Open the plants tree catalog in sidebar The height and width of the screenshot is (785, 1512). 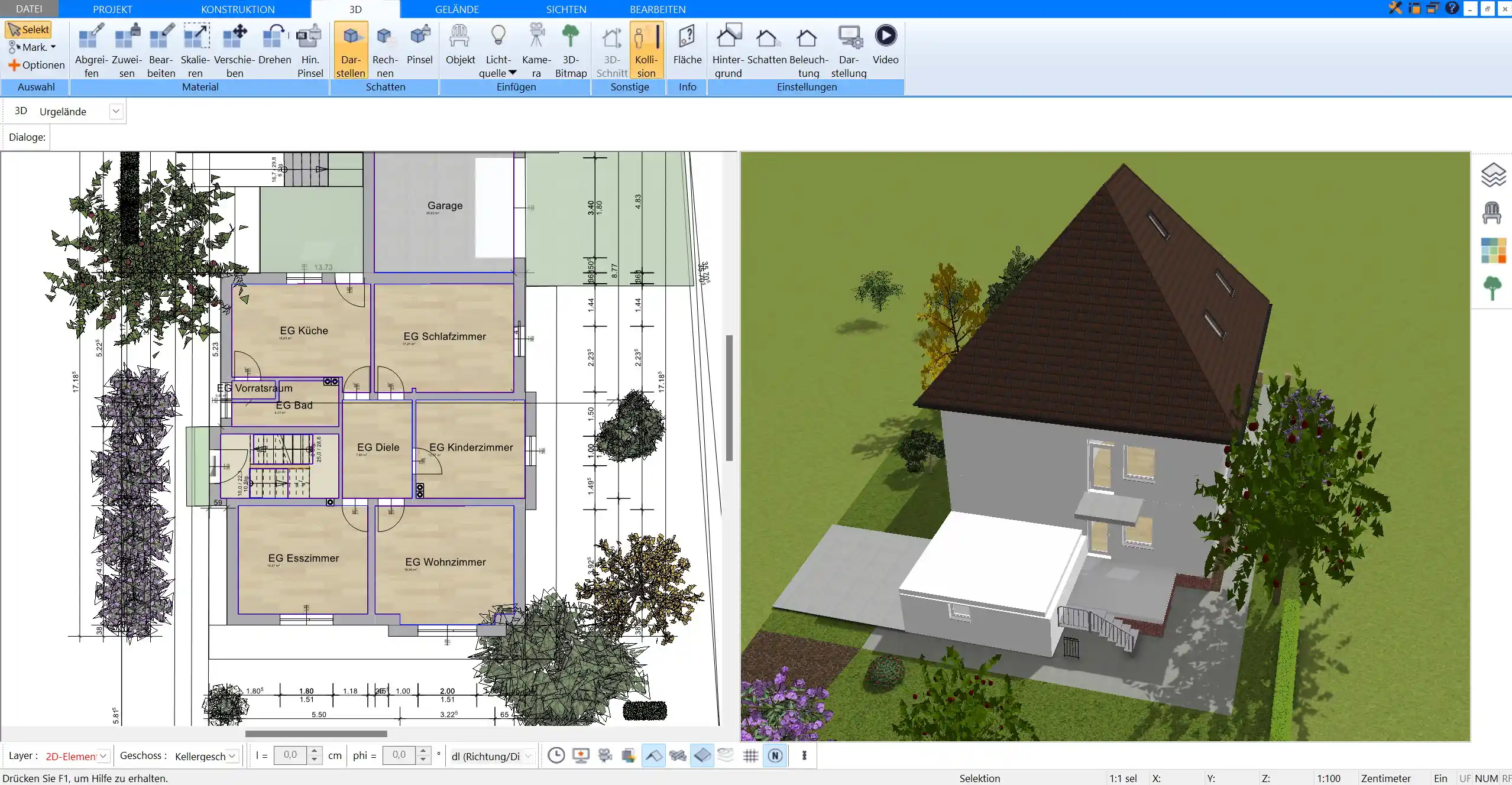1492,288
